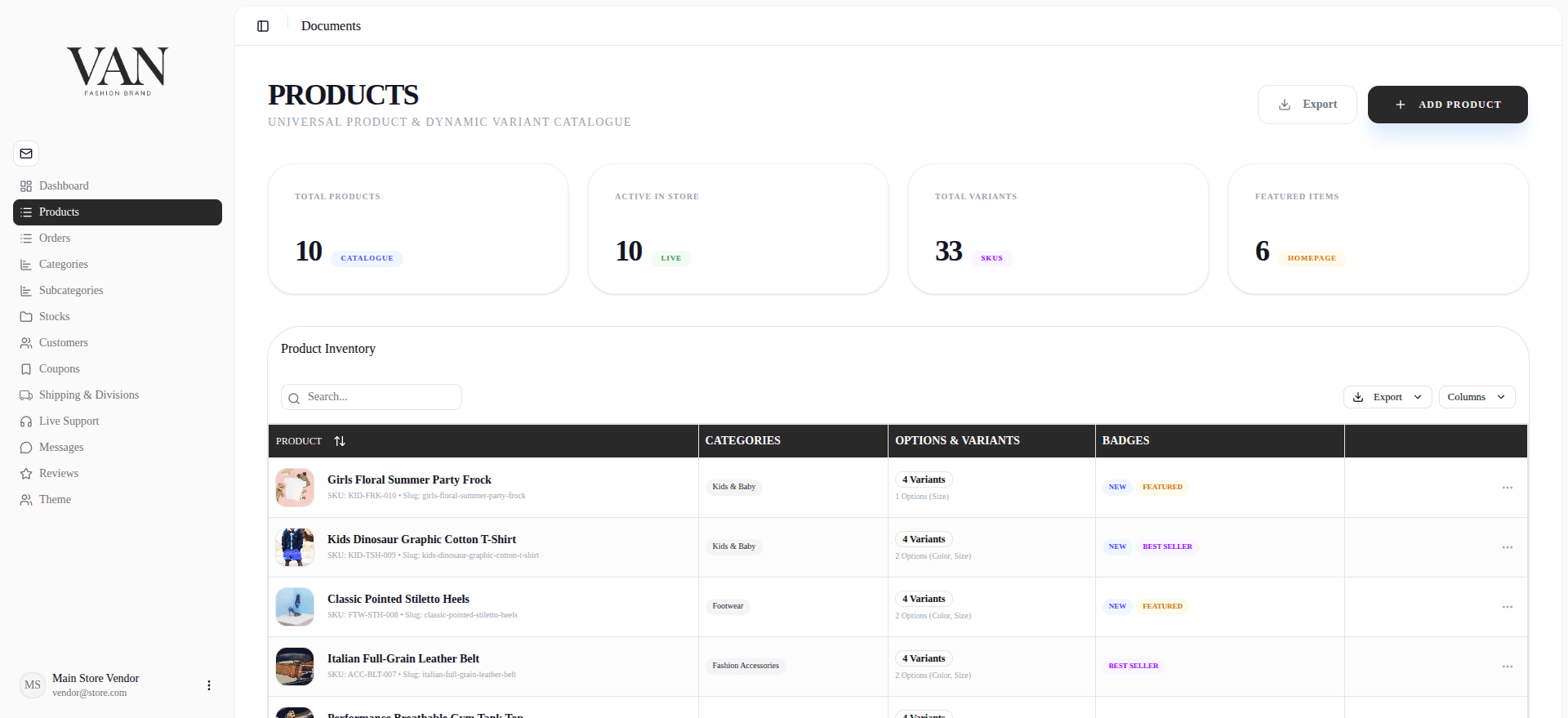Click the Fashion Accessories category tag
The width and height of the screenshot is (1568, 718).
coord(746,666)
